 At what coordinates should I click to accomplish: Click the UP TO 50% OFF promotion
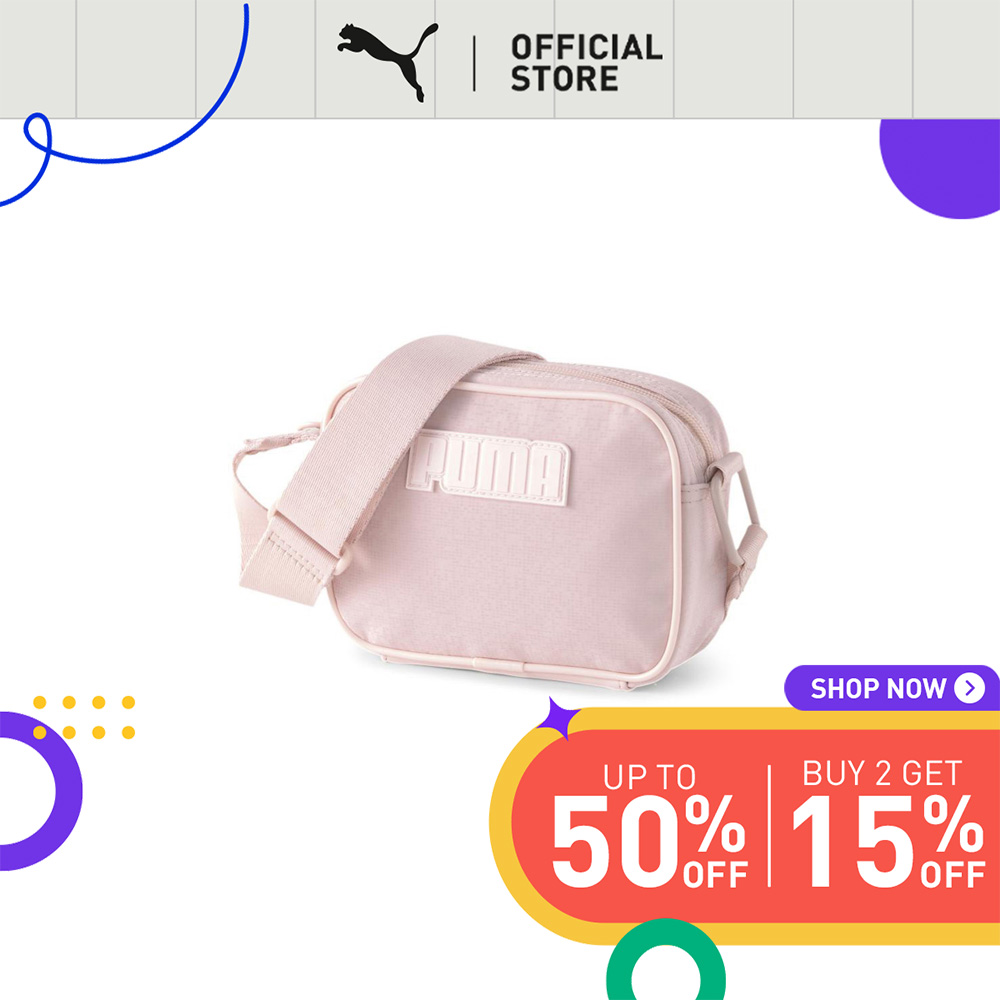649,825
